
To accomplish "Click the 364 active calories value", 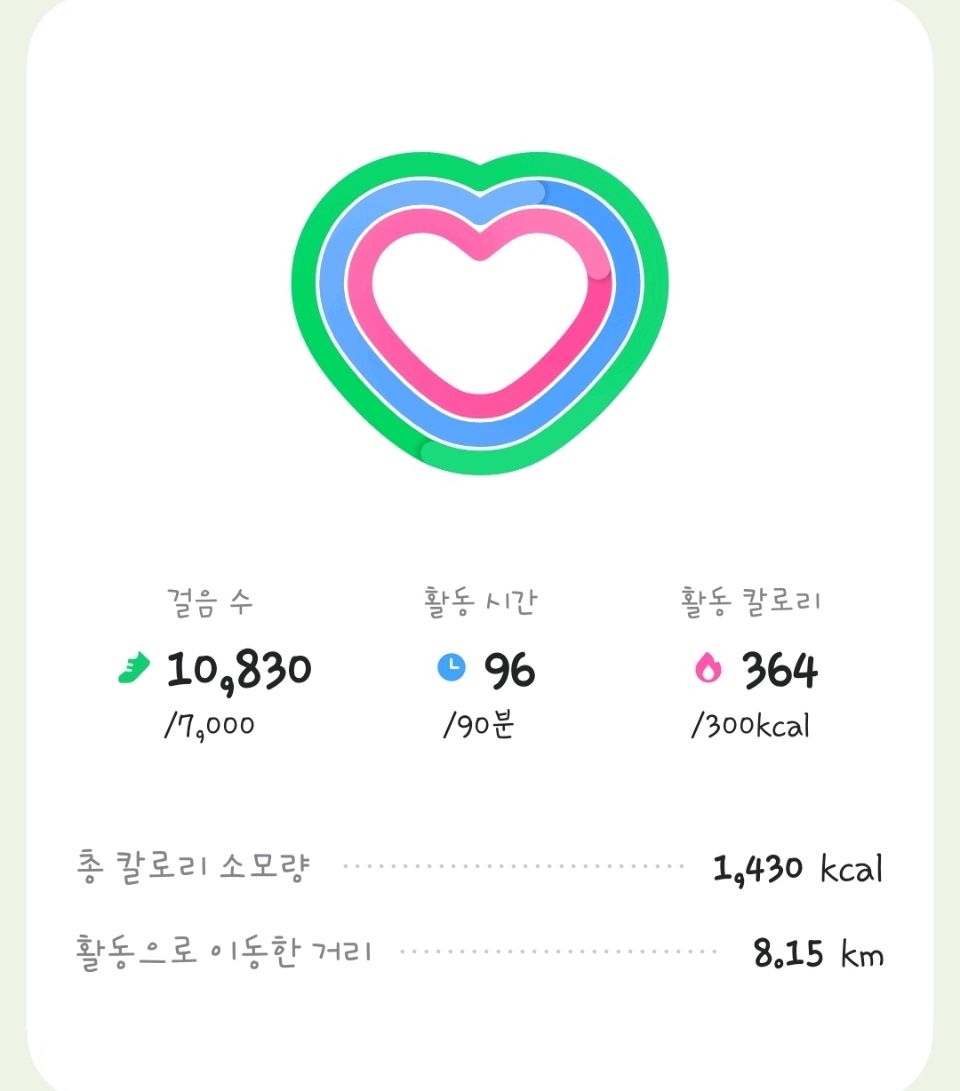I will point(781,670).
